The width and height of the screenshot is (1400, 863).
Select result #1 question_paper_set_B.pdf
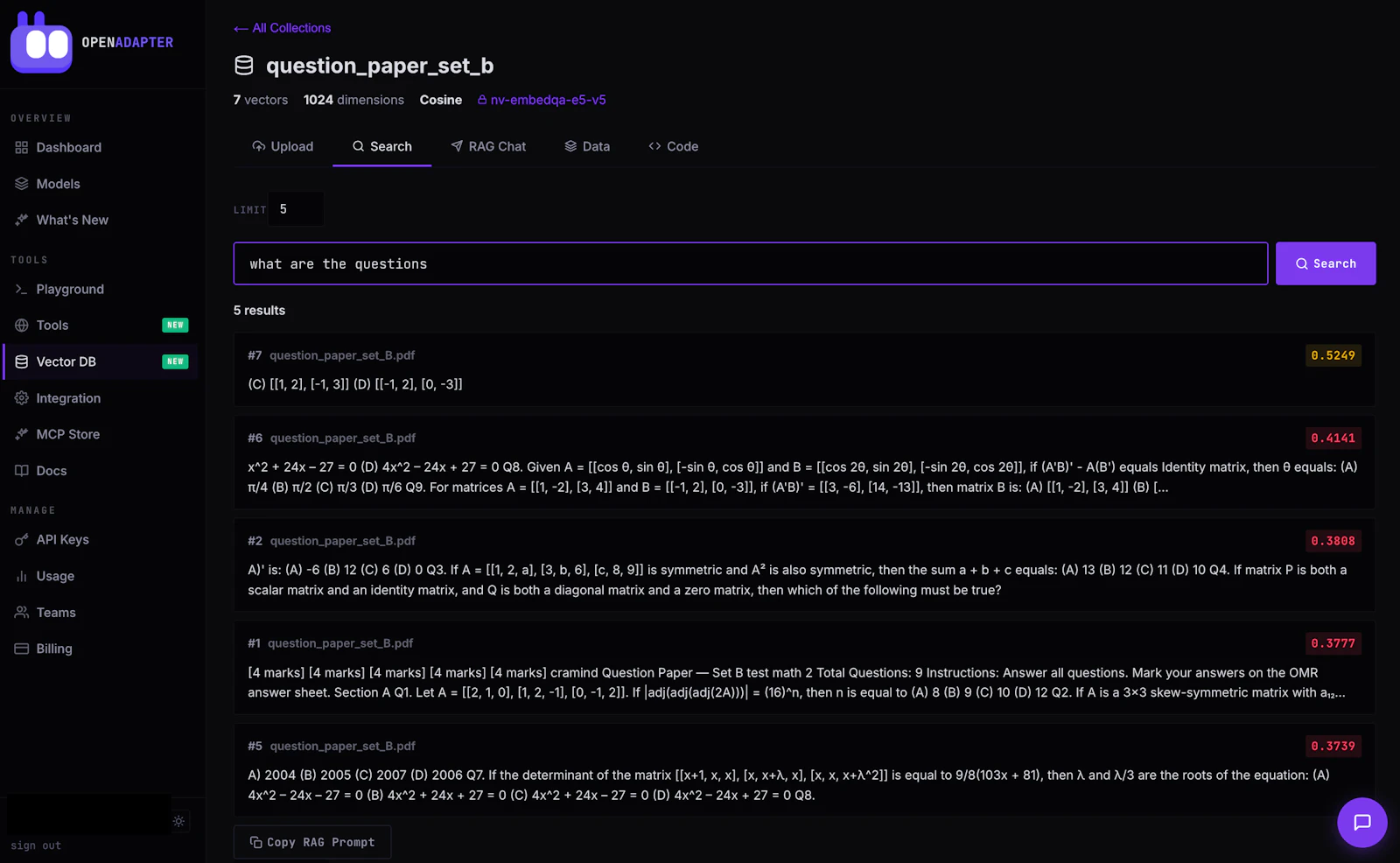coord(340,643)
